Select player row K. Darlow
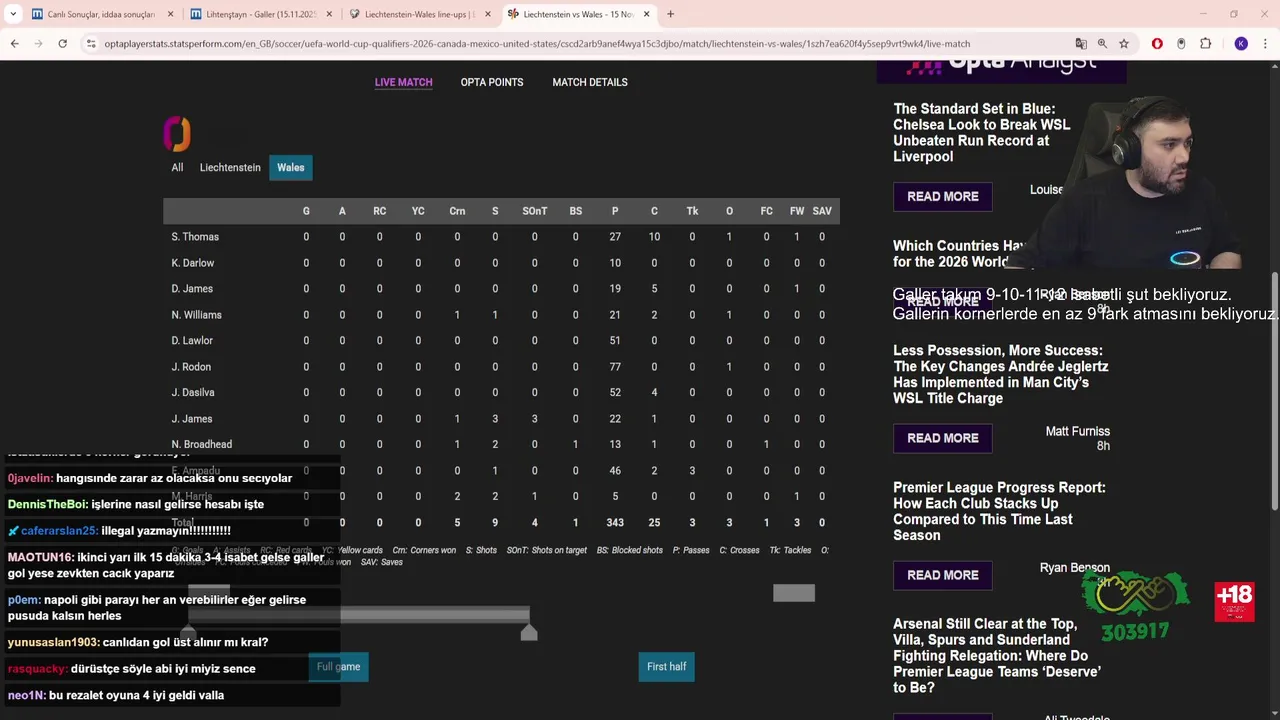 click(x=501, y=263)
